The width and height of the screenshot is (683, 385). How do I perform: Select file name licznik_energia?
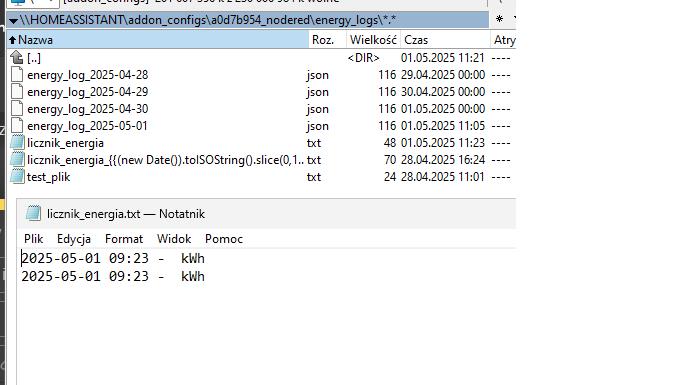65,143
